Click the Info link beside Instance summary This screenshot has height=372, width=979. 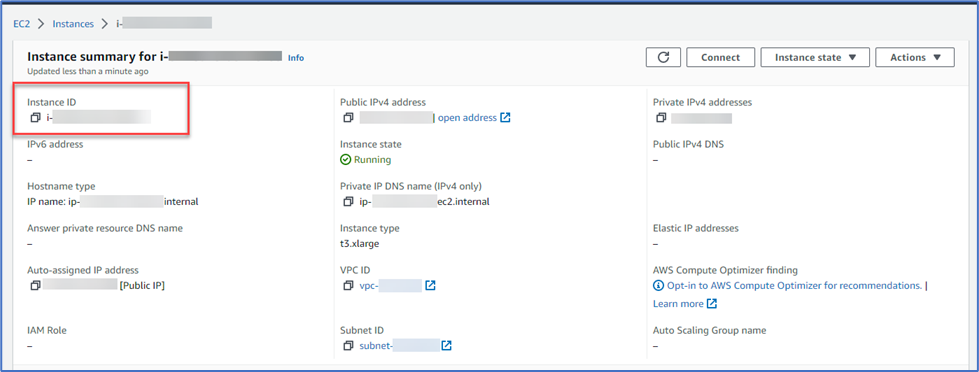[x=296, y=57]
